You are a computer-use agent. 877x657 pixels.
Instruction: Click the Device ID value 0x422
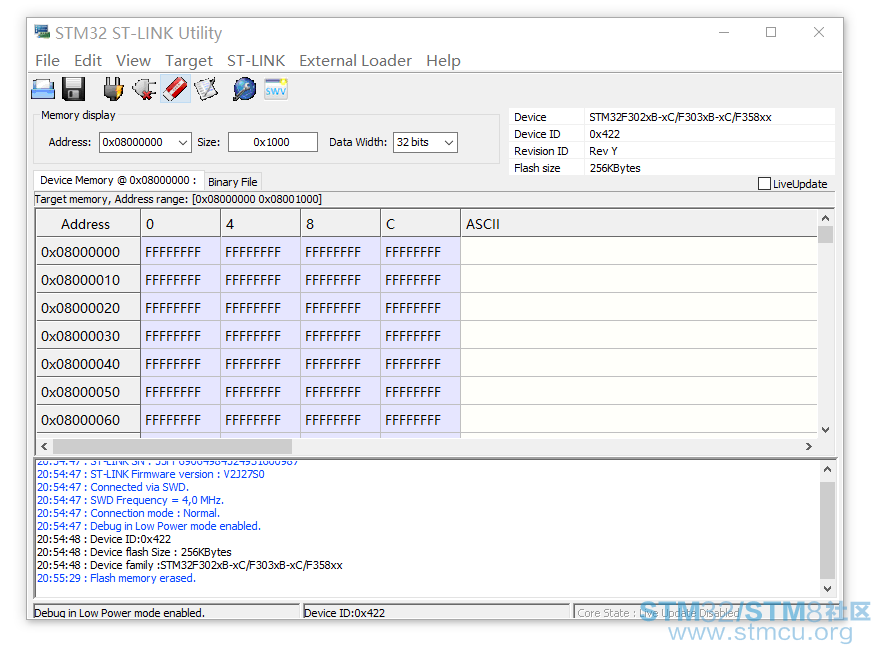coord(604,134)
